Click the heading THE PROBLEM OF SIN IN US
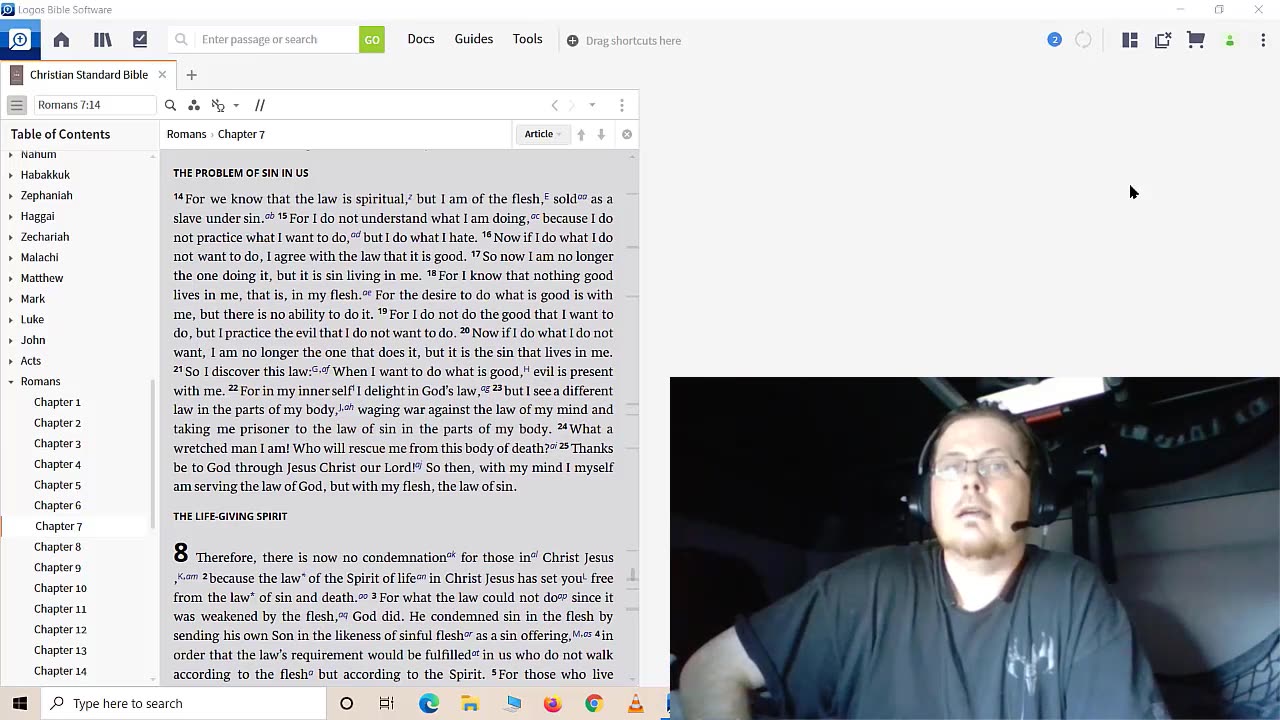This screenshot has width=1280, height=720. 241,173
